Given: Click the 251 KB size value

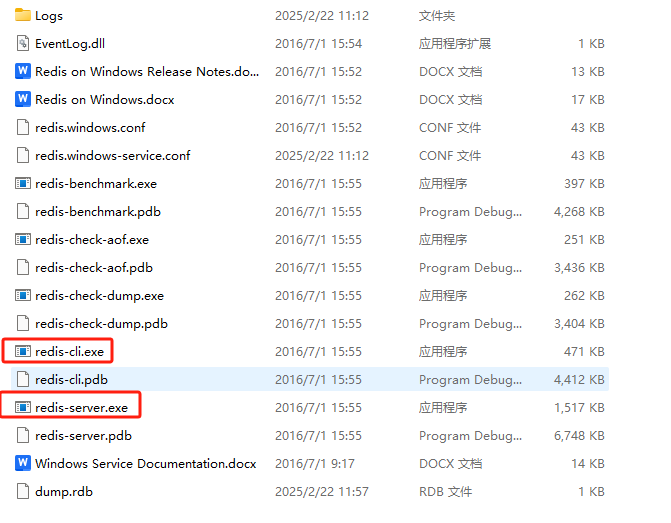Looking at the screenshot, I should 584,240.
